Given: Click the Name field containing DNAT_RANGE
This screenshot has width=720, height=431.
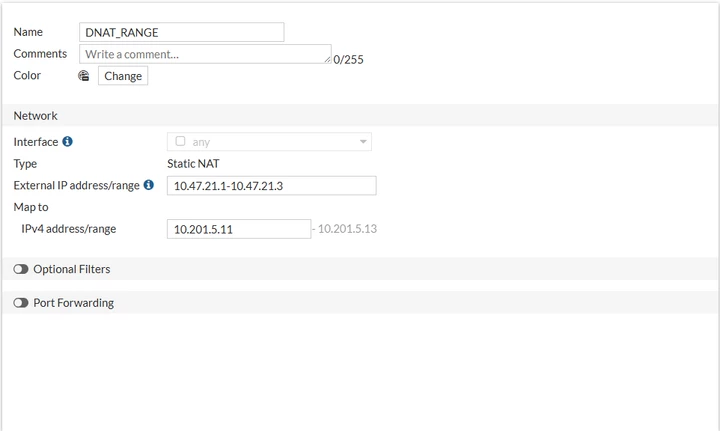Looking at the screenshot, I should (x=181, y=32).
